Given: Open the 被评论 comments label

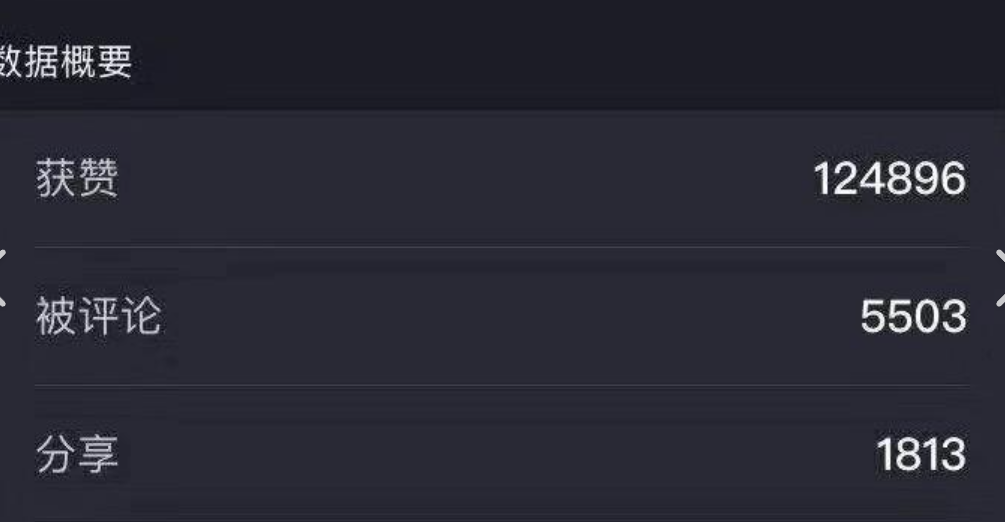Looking at the screenshot, I should (x=99, y=316).
